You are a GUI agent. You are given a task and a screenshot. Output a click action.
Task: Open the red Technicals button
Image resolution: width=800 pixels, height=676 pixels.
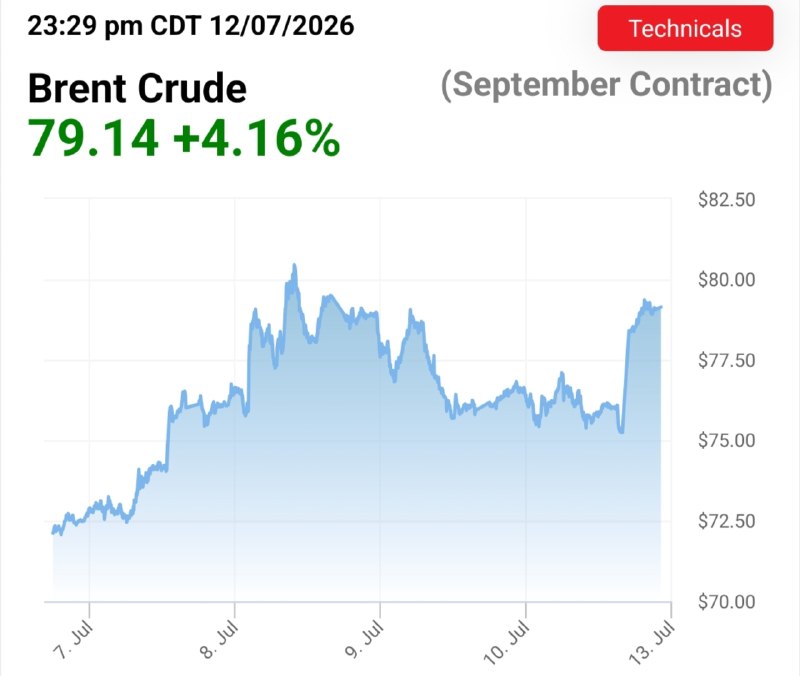pos(685,28)
